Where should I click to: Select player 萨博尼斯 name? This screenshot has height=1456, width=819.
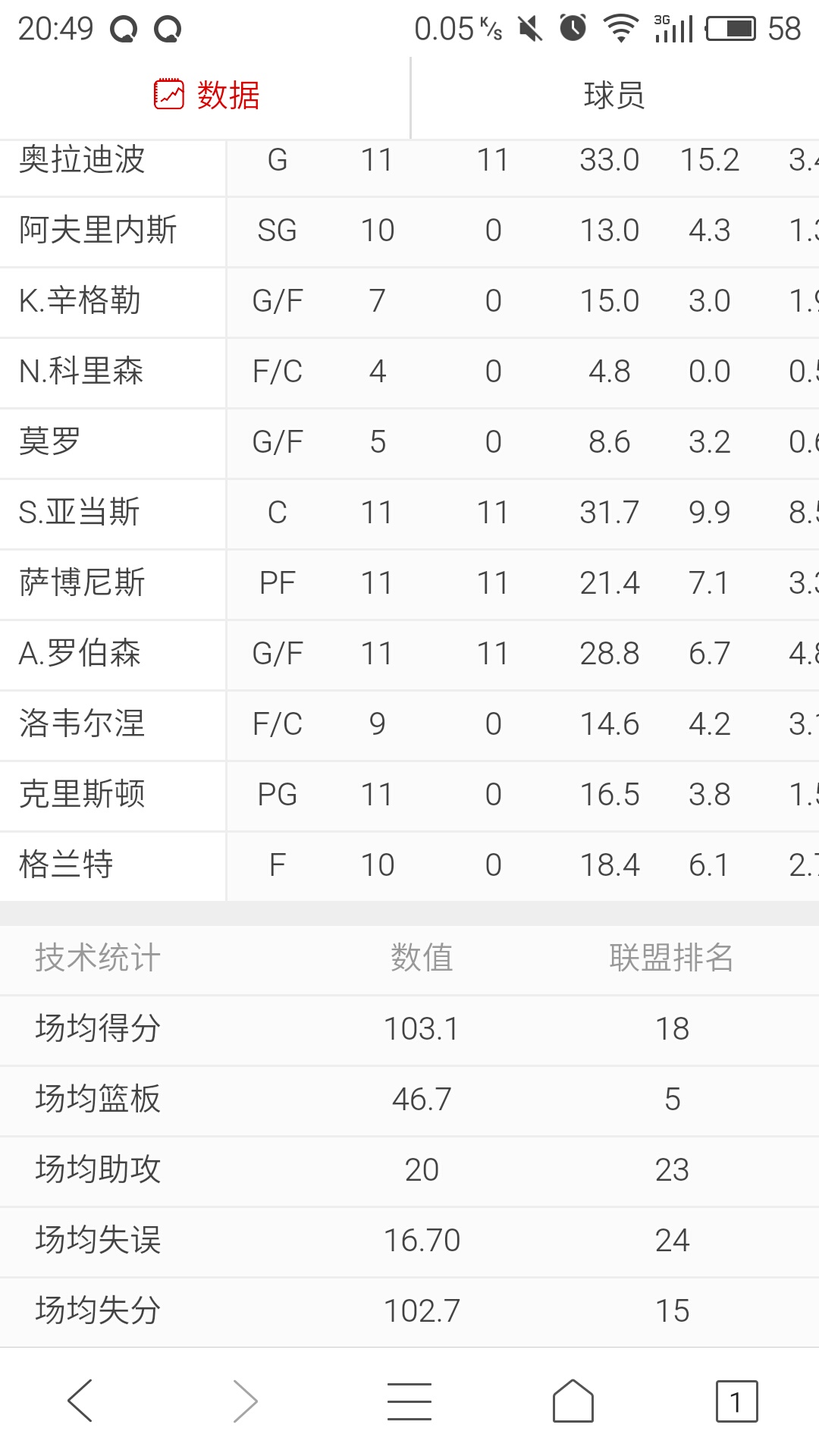[x=82, y=583]
